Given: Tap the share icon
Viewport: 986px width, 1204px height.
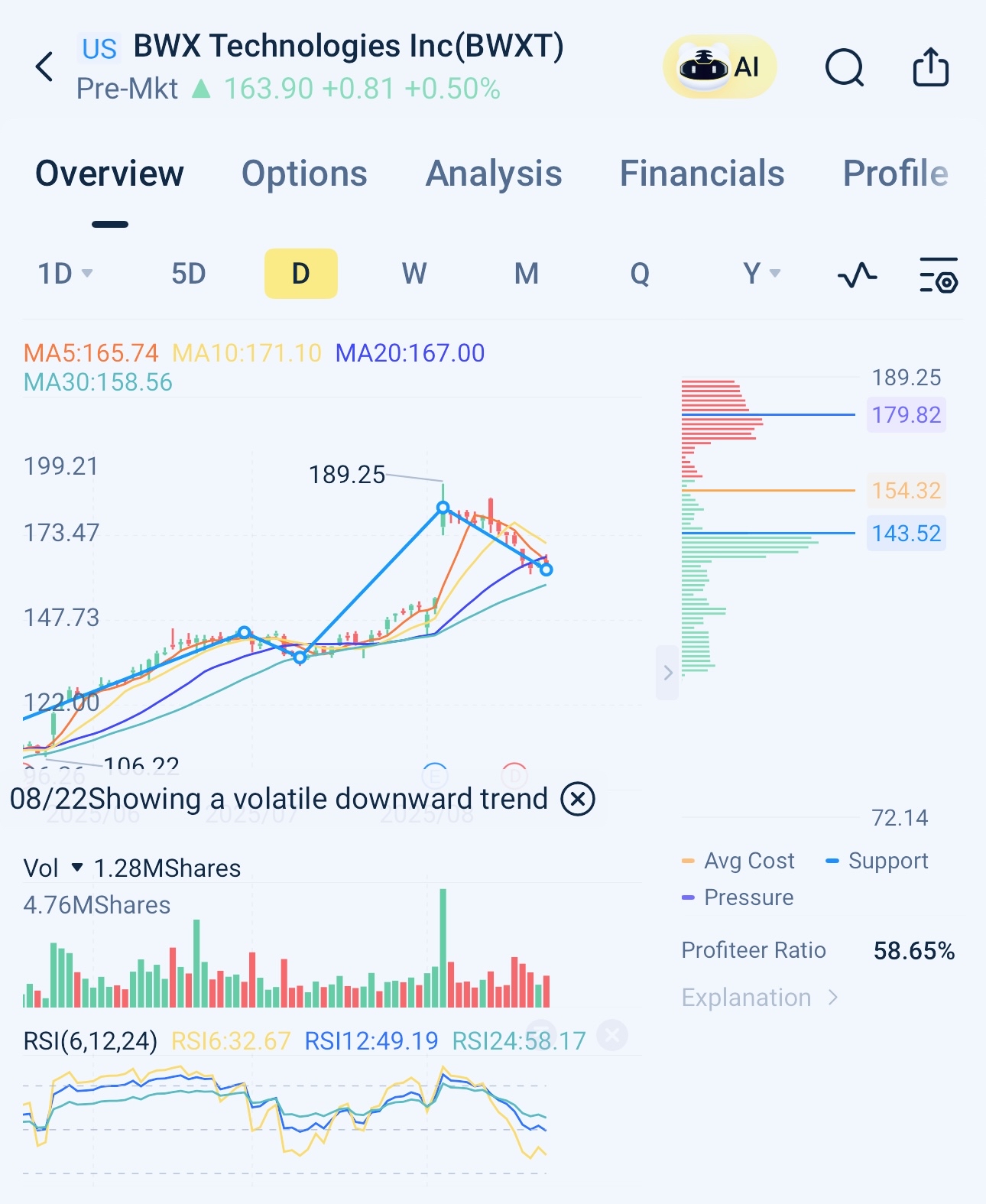Looking at the screenshot, I should click(930, 68).
